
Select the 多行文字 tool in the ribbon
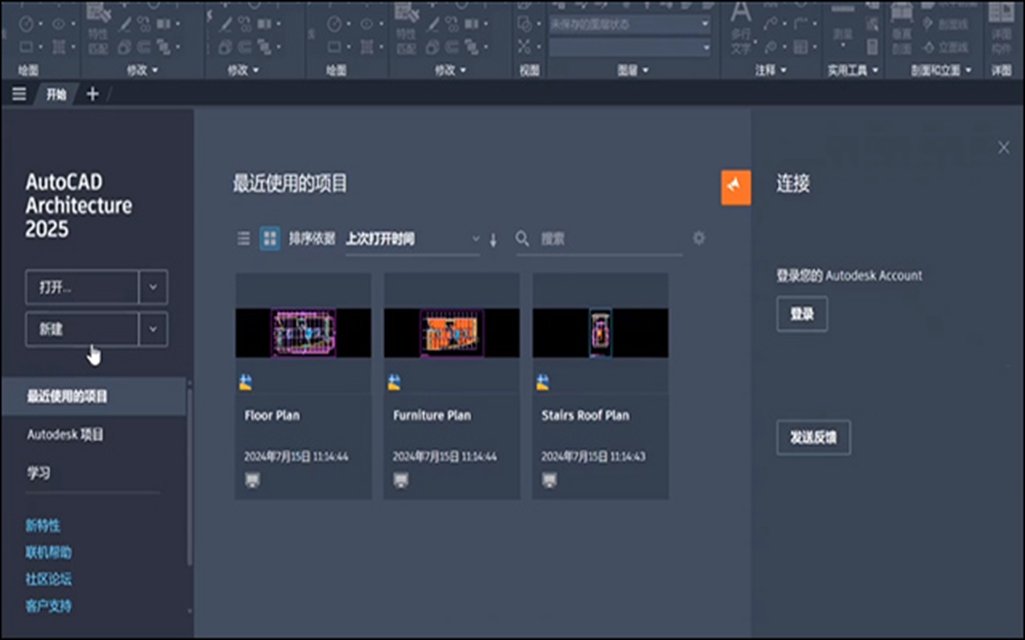pos(741,26)
